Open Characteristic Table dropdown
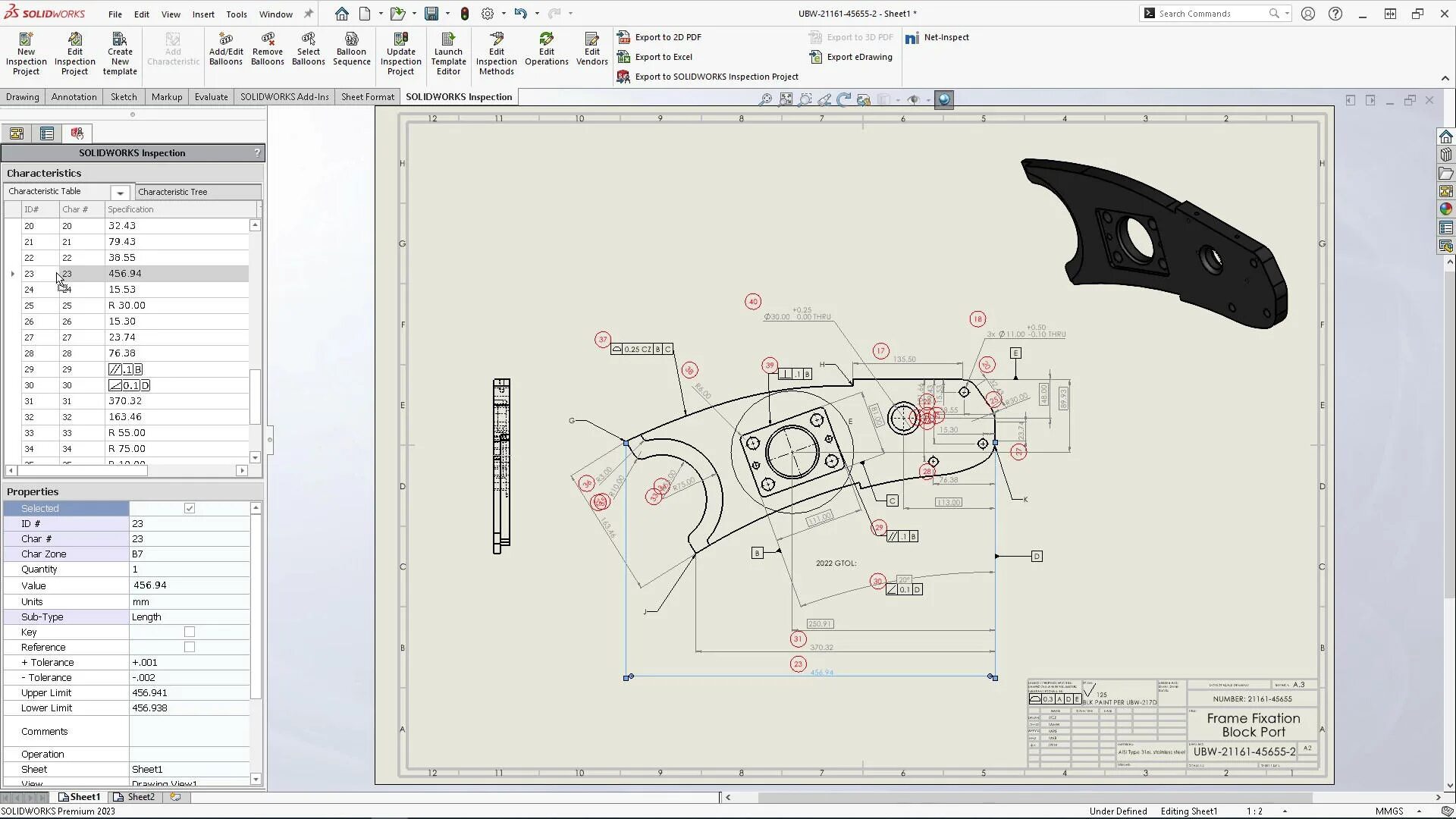The image size is (1456, 819). point(120,193)
